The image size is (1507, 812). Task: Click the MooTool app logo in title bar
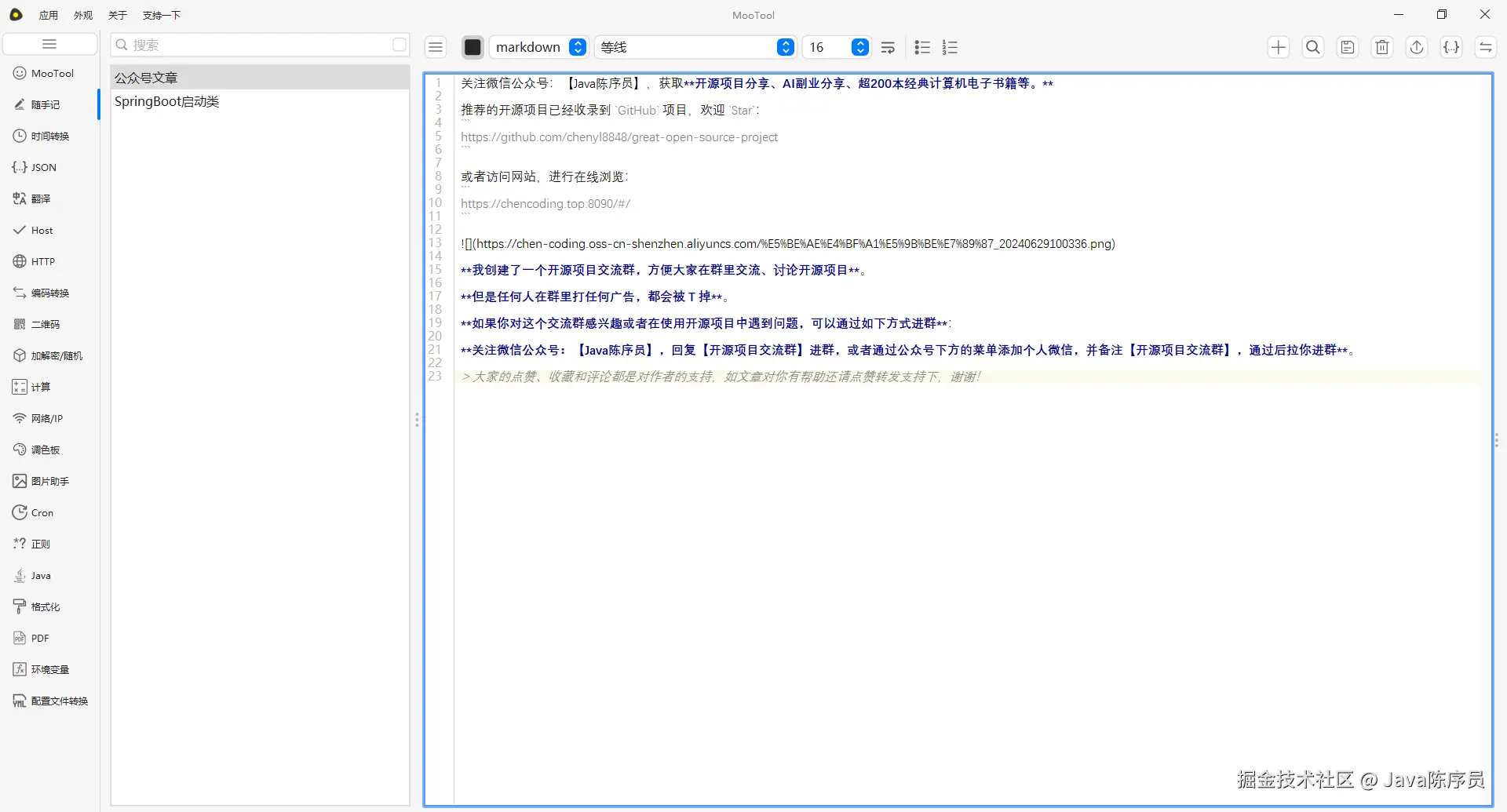point(16,15)
